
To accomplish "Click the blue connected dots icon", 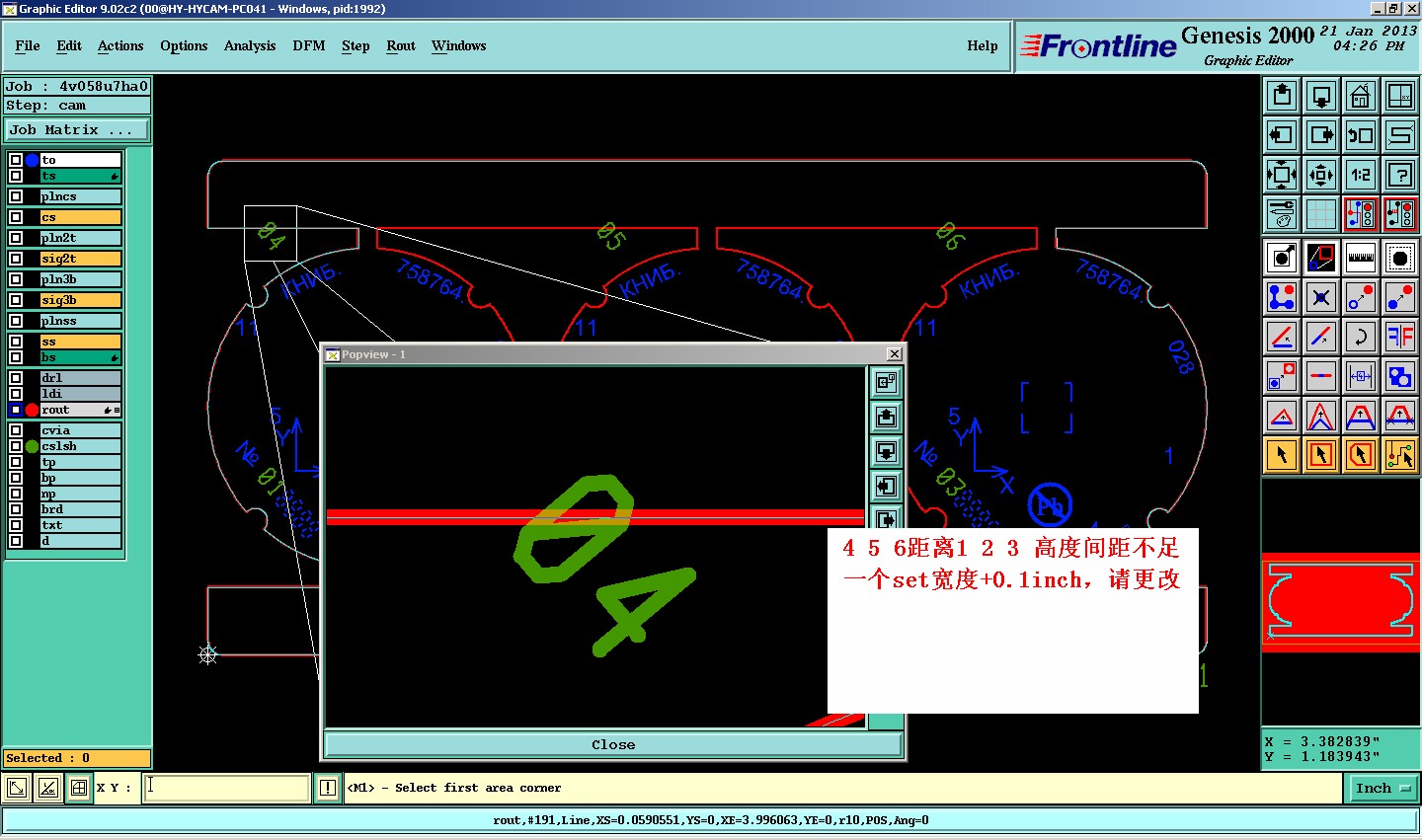I will coord(1282,297).
